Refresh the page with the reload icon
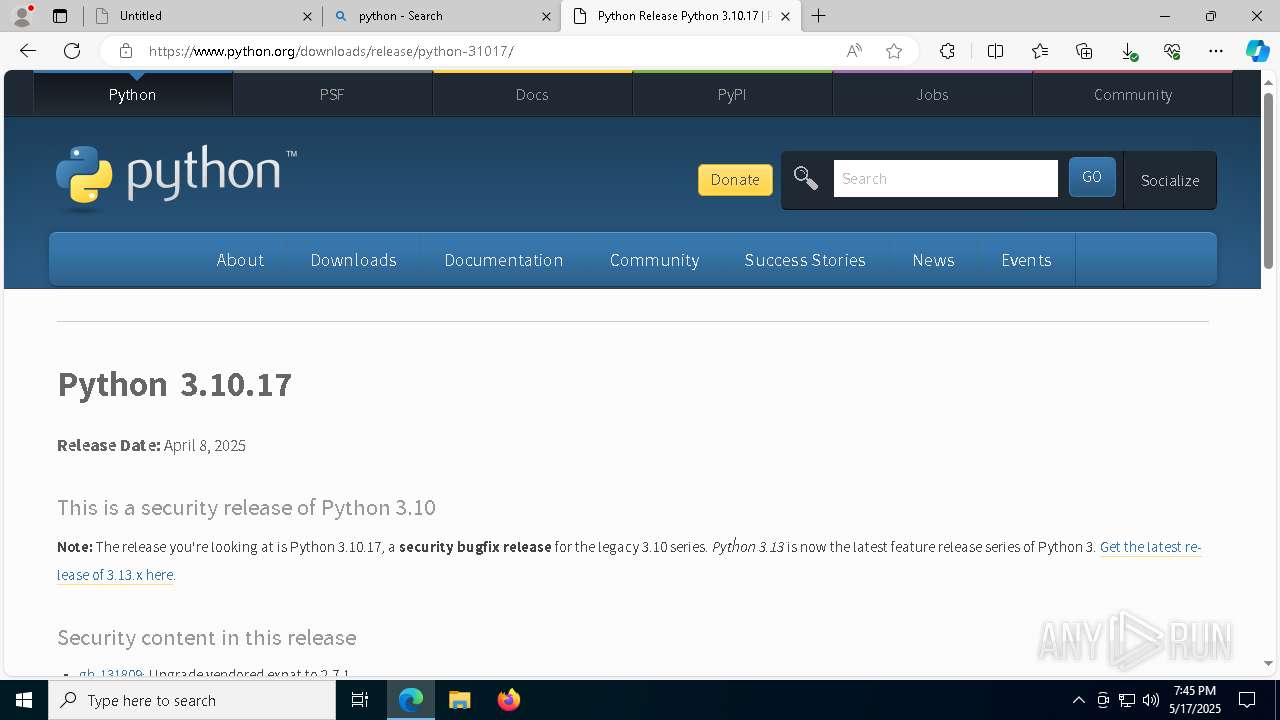 [72, 51]
